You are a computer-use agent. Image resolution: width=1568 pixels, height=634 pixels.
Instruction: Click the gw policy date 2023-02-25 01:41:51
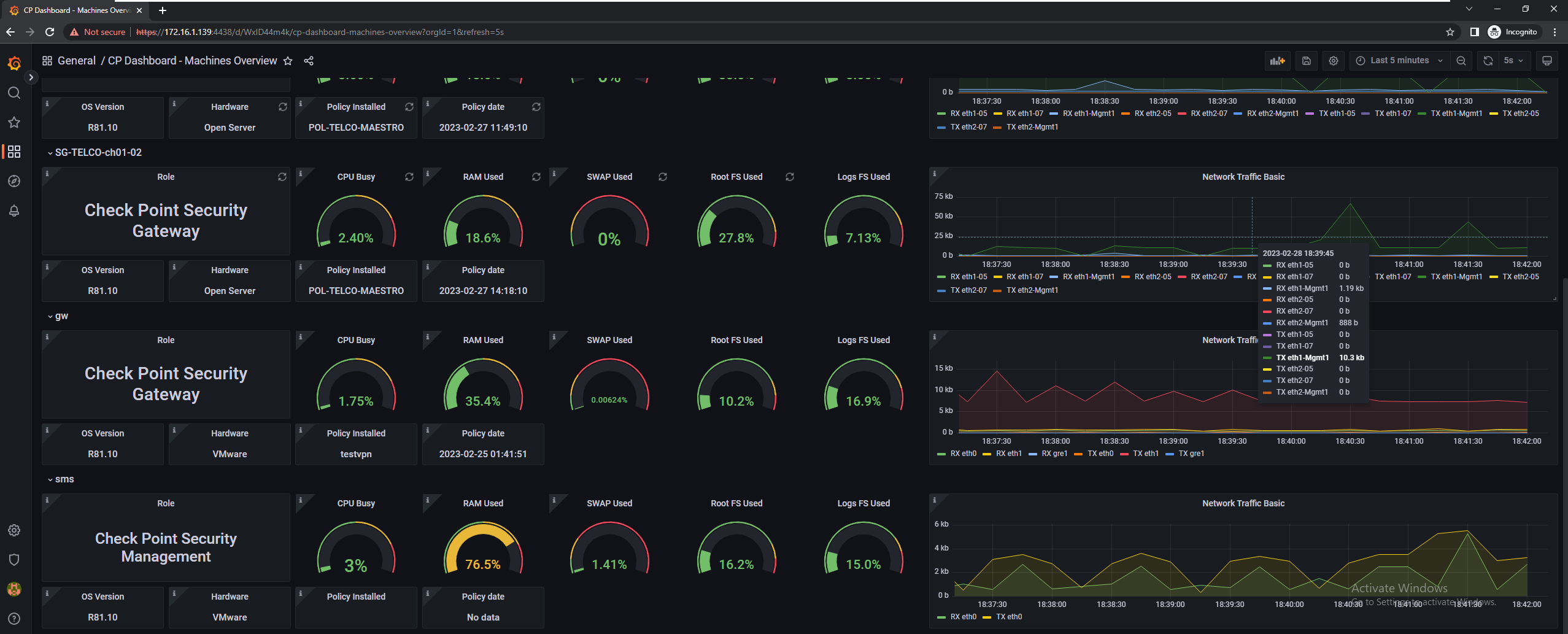pyautogui.click(x=483, y=454)
